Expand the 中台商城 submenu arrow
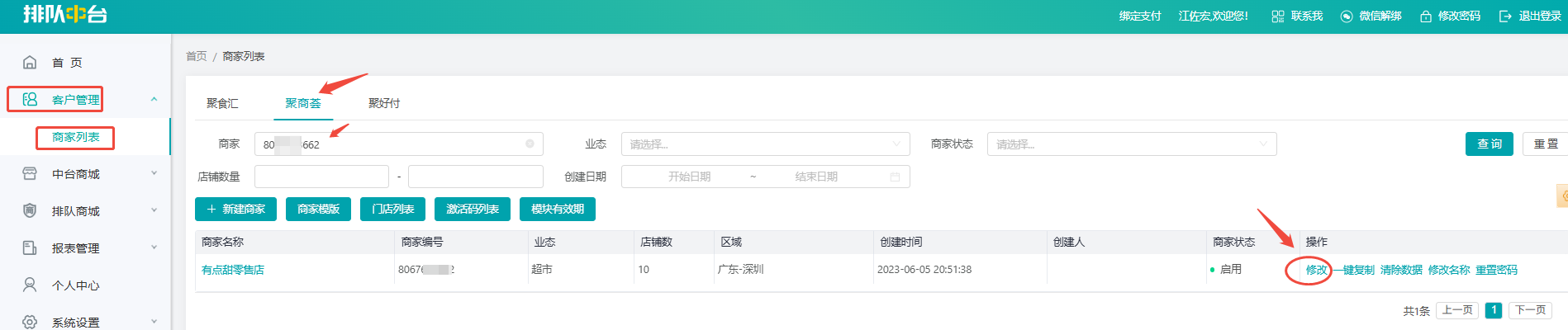The width and height of the screenshot is (1568, 330). click(154, 174)
